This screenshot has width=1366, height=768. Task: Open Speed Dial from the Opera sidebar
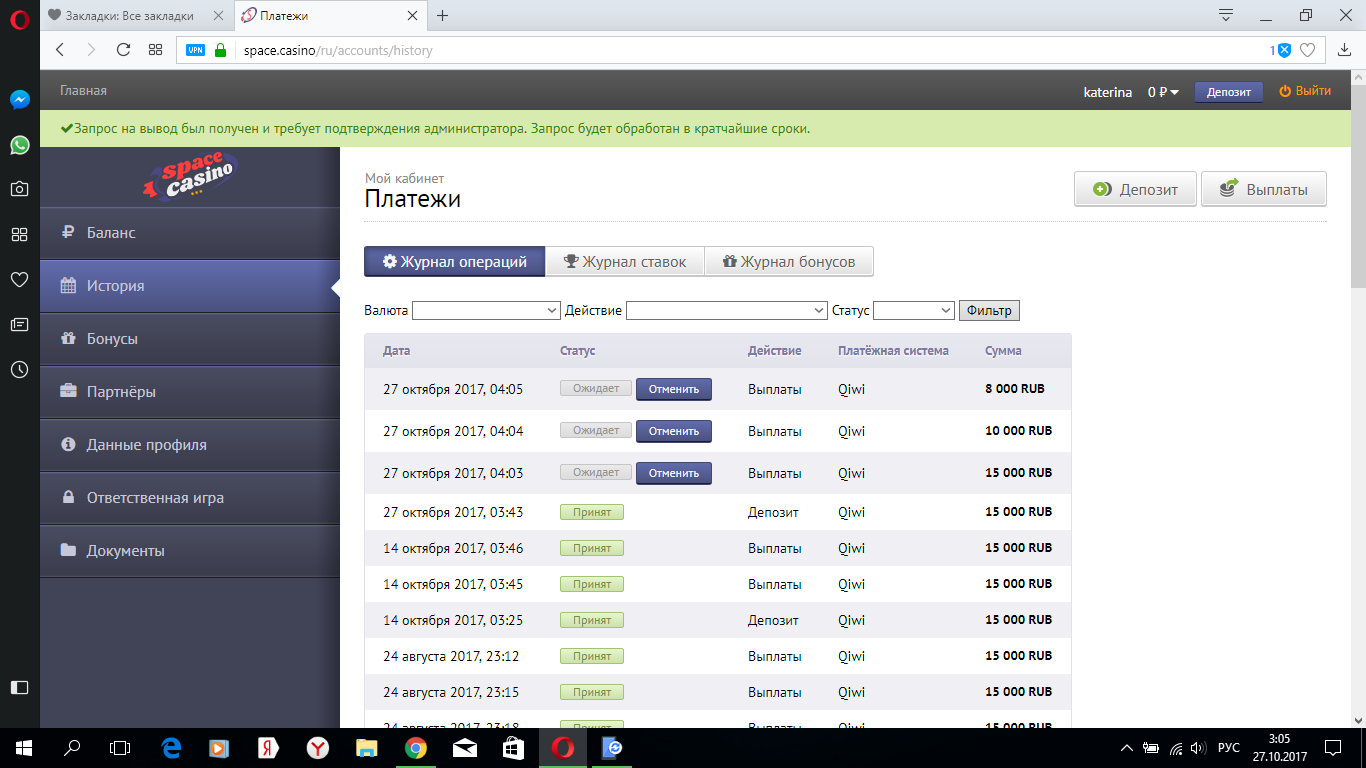pyautogui.click(x=19, y=234)
